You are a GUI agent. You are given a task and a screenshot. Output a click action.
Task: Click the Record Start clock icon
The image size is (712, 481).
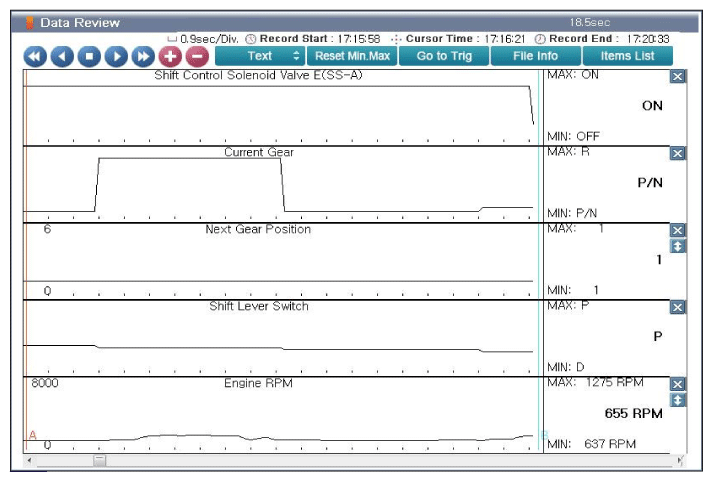251,39
